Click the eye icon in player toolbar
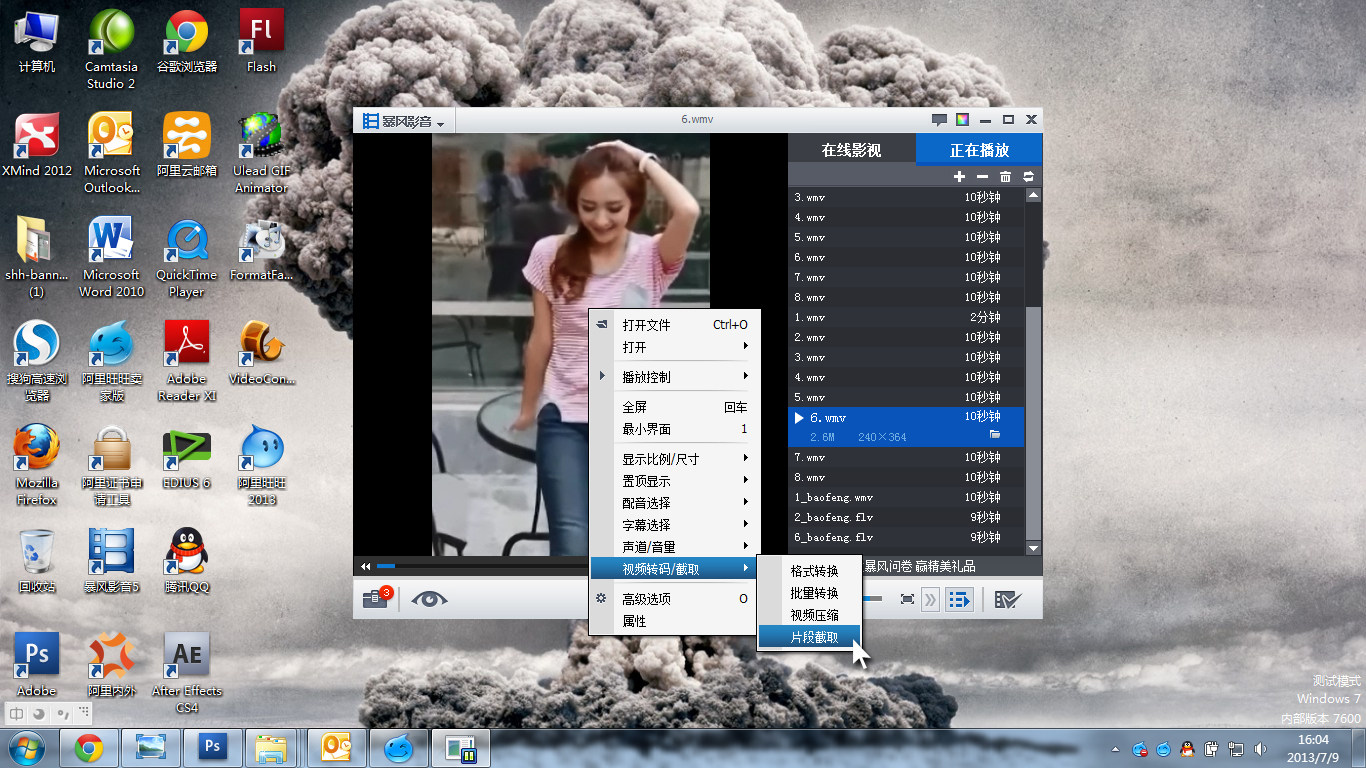The width and height of the screenshot is (1366, 768). [429, 599]
